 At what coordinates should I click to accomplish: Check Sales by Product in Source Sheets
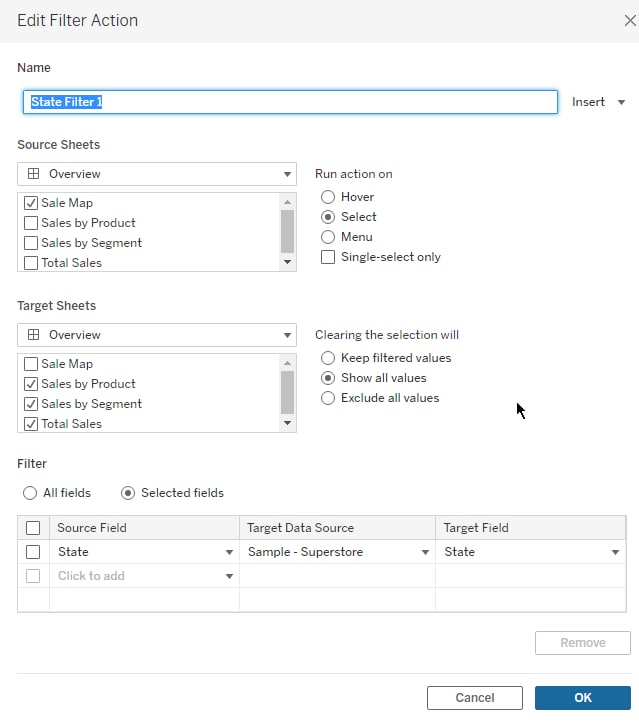(31, 223)
